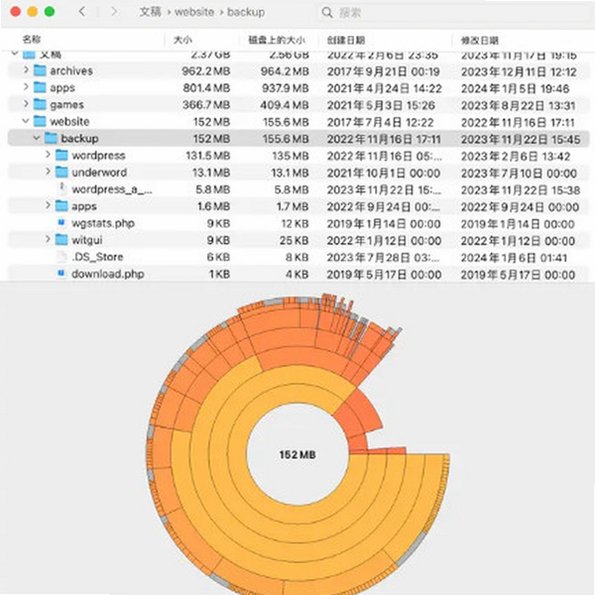Image resolution: width=595 pixels, height=595 pixels.
Task: Select the wordpress folder icon
Action: point(61,155)
